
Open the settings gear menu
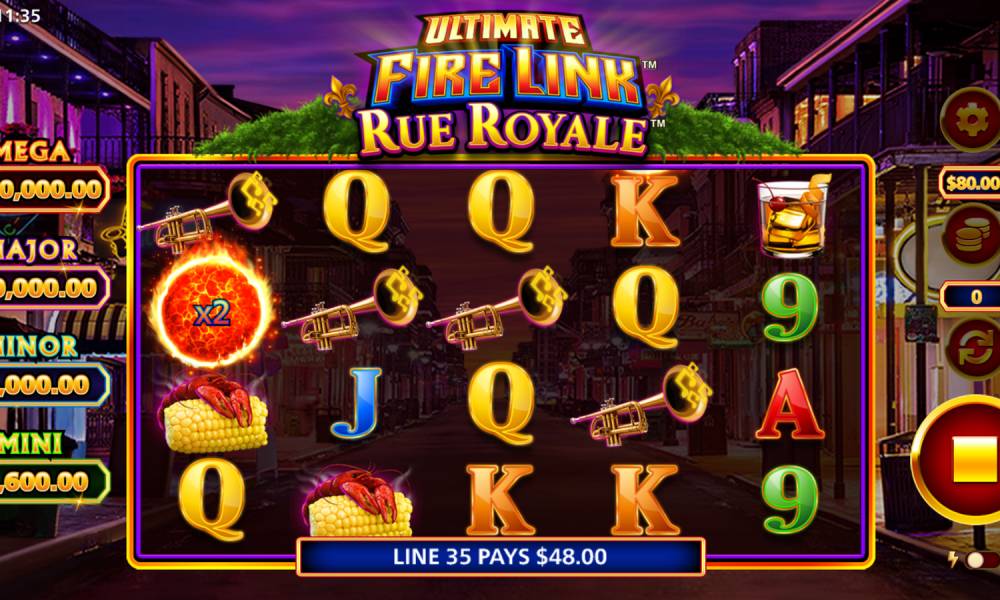971,120
